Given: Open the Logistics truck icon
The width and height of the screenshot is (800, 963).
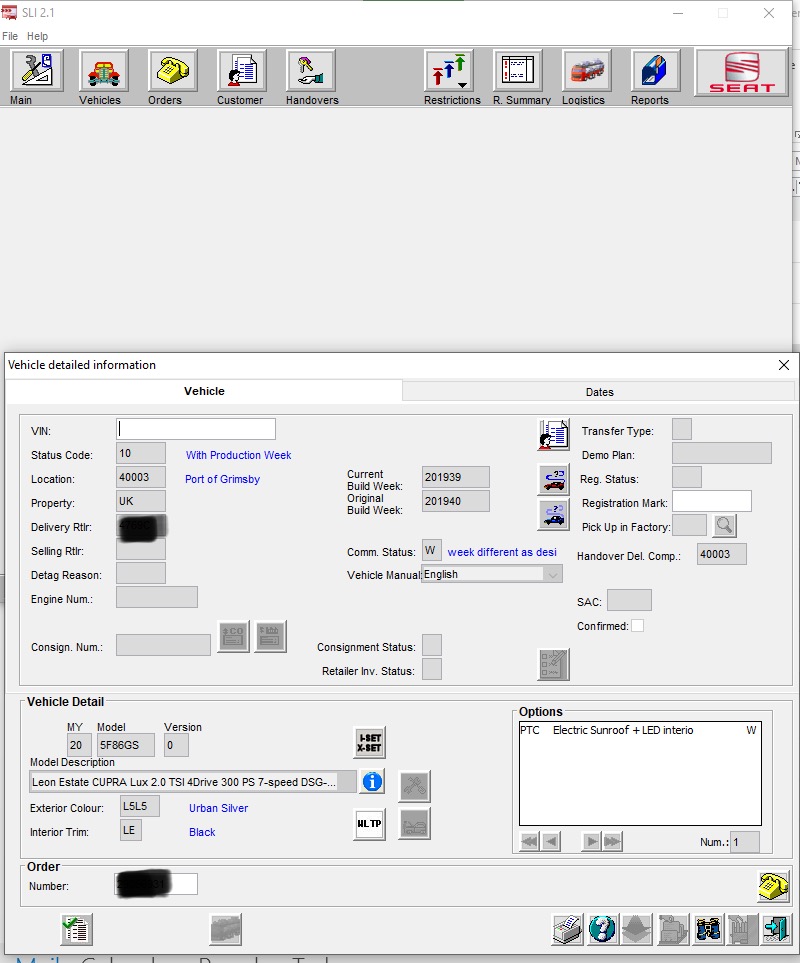Looking at the screenshot, I should (x=586, y=71).
